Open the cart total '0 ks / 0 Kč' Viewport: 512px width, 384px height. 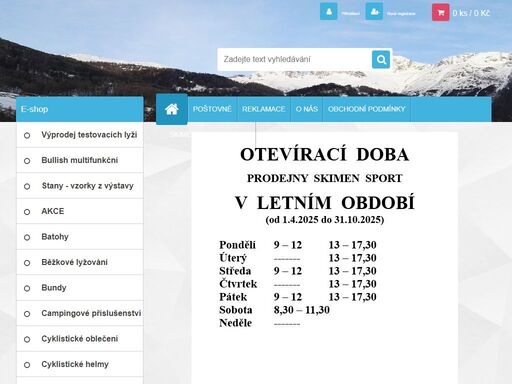pyautogui.click(x=471, y=13)
